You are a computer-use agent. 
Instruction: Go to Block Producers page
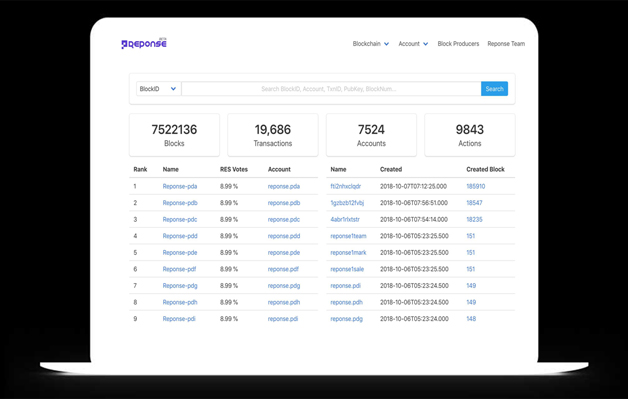[458, 44]
